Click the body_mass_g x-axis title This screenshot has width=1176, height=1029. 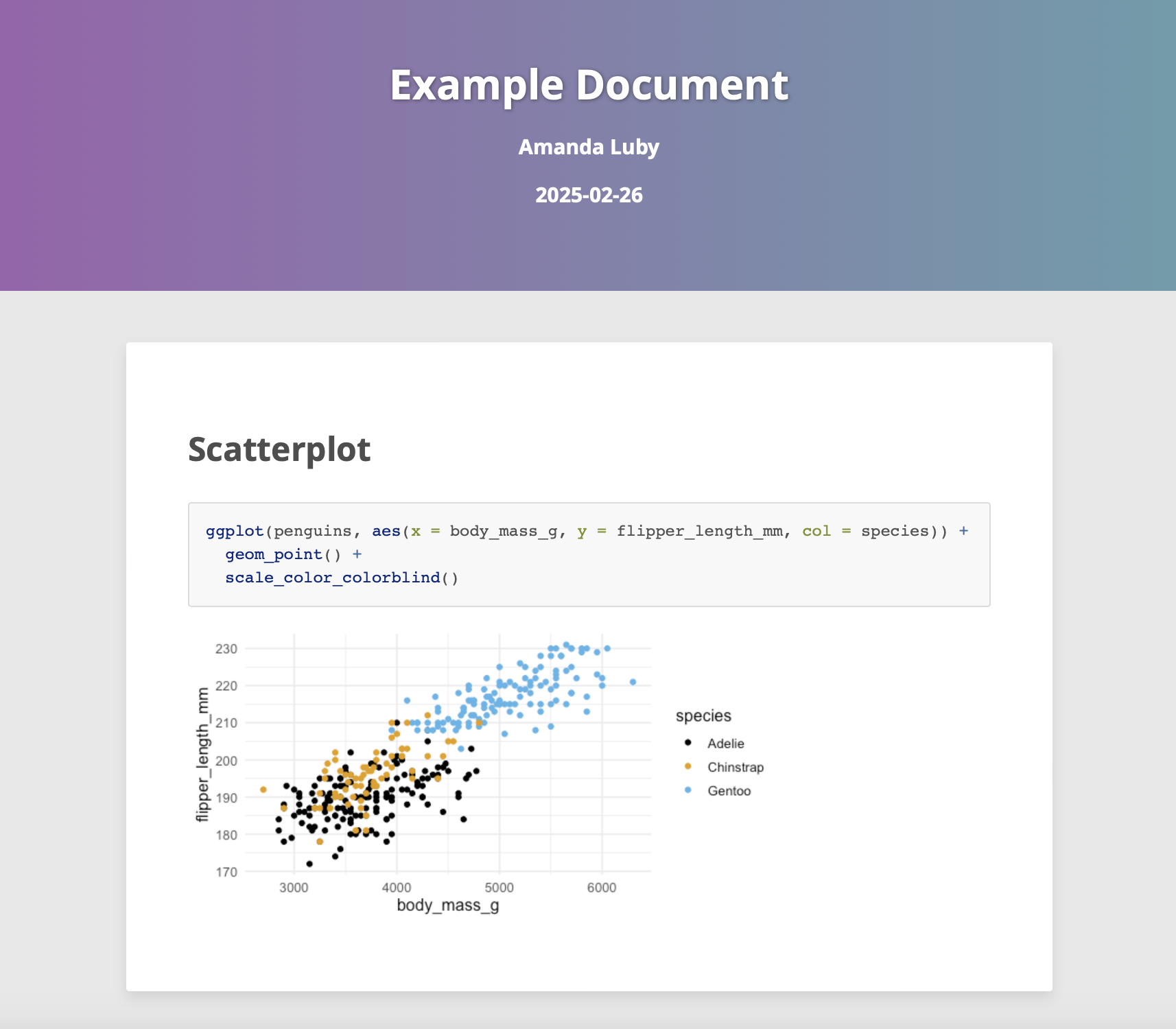click(x=448, y=906)
